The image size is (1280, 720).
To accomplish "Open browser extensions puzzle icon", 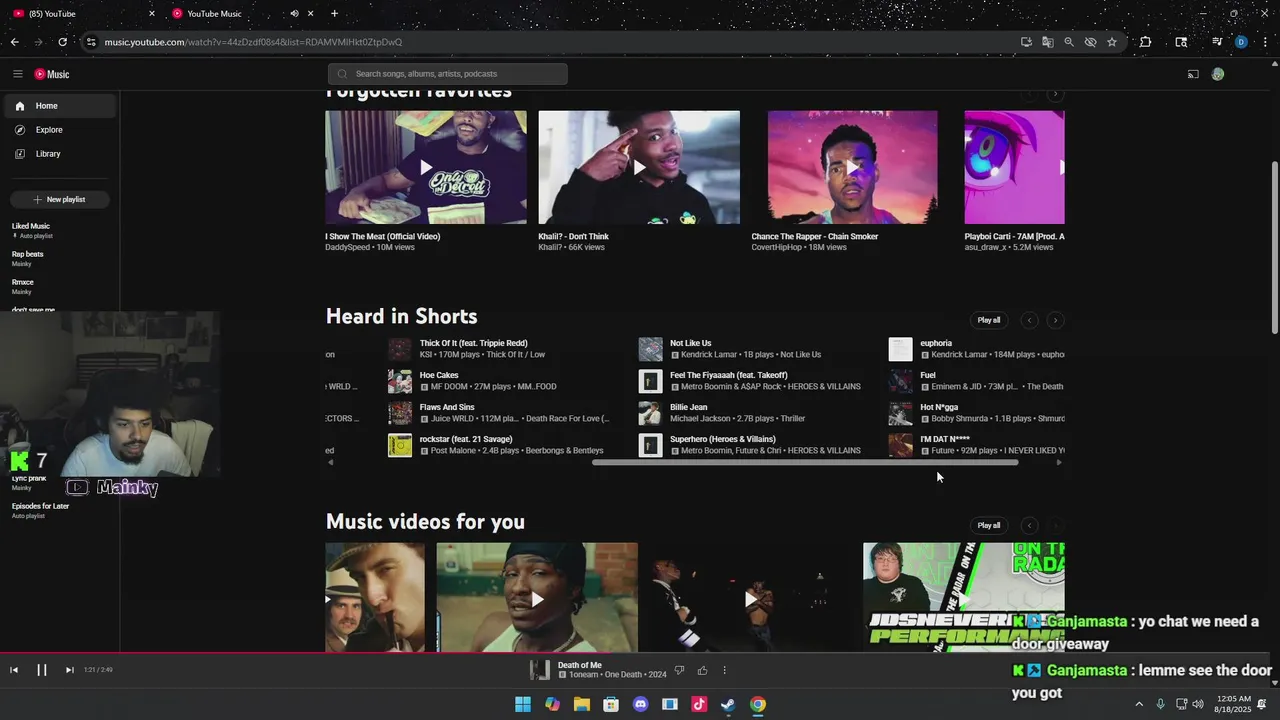I will pyautogui.click(x=1146, y=42).
